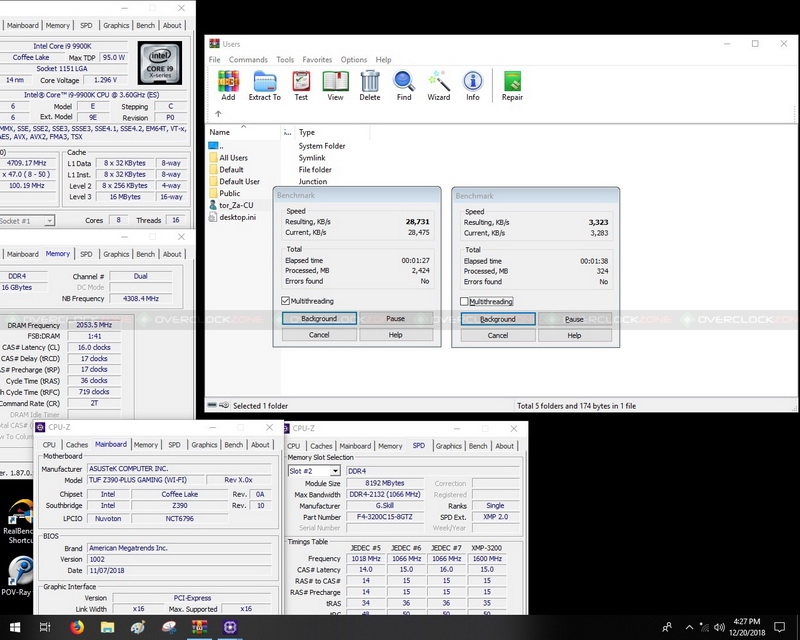Click the 2053.5 MHz DRAM frequency value

(94, 325)
